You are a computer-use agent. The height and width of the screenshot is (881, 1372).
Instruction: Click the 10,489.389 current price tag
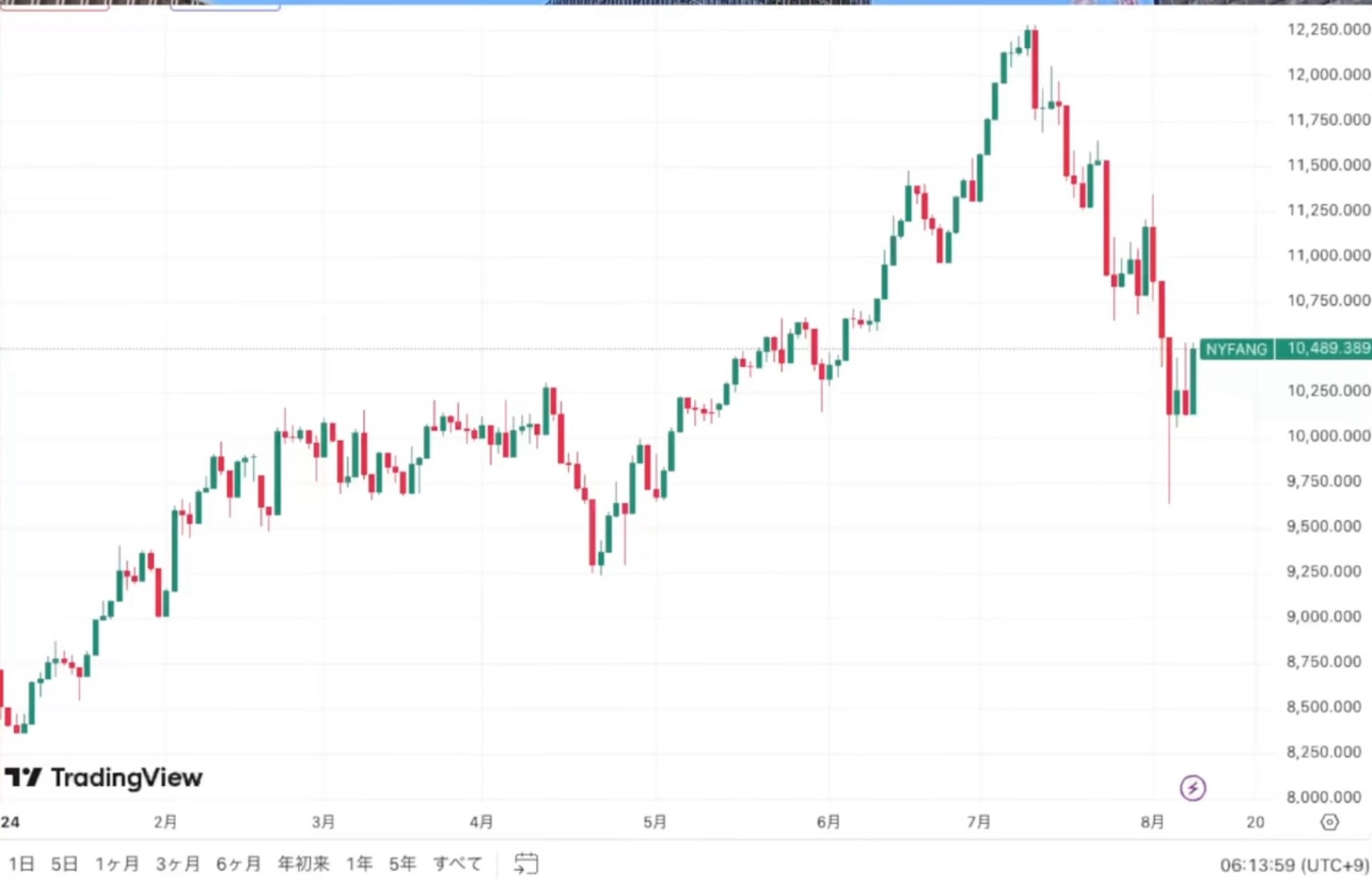(x=1328, y=349)
